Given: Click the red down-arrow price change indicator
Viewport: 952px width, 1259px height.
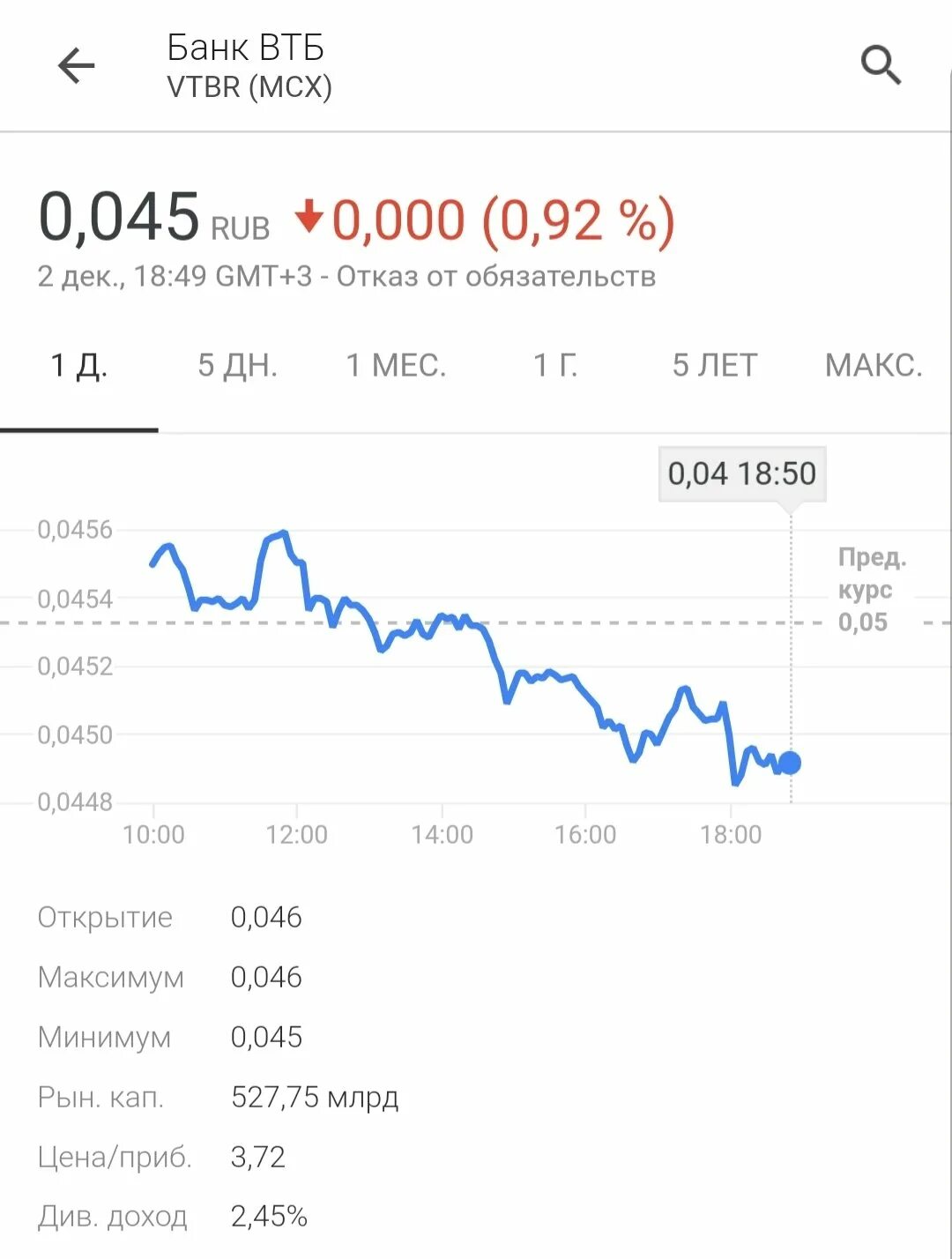Looking at the screenshot, I should click(309, 217).
